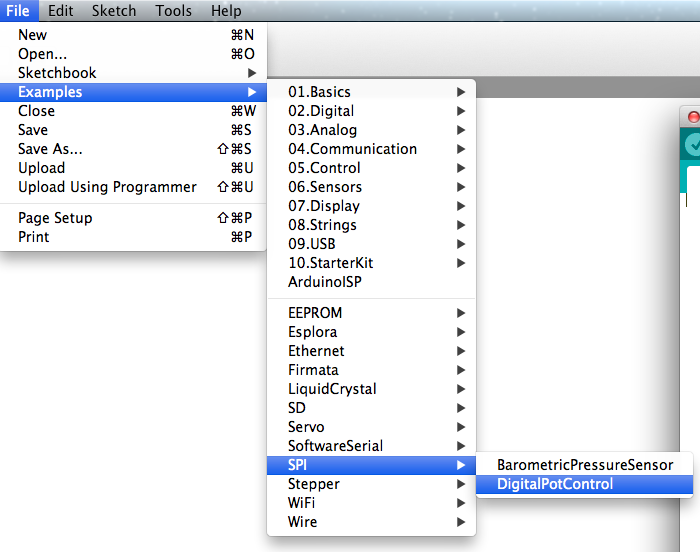Open the File menu
The width and height of the screenshot is (700, 552).
(18, 10)
